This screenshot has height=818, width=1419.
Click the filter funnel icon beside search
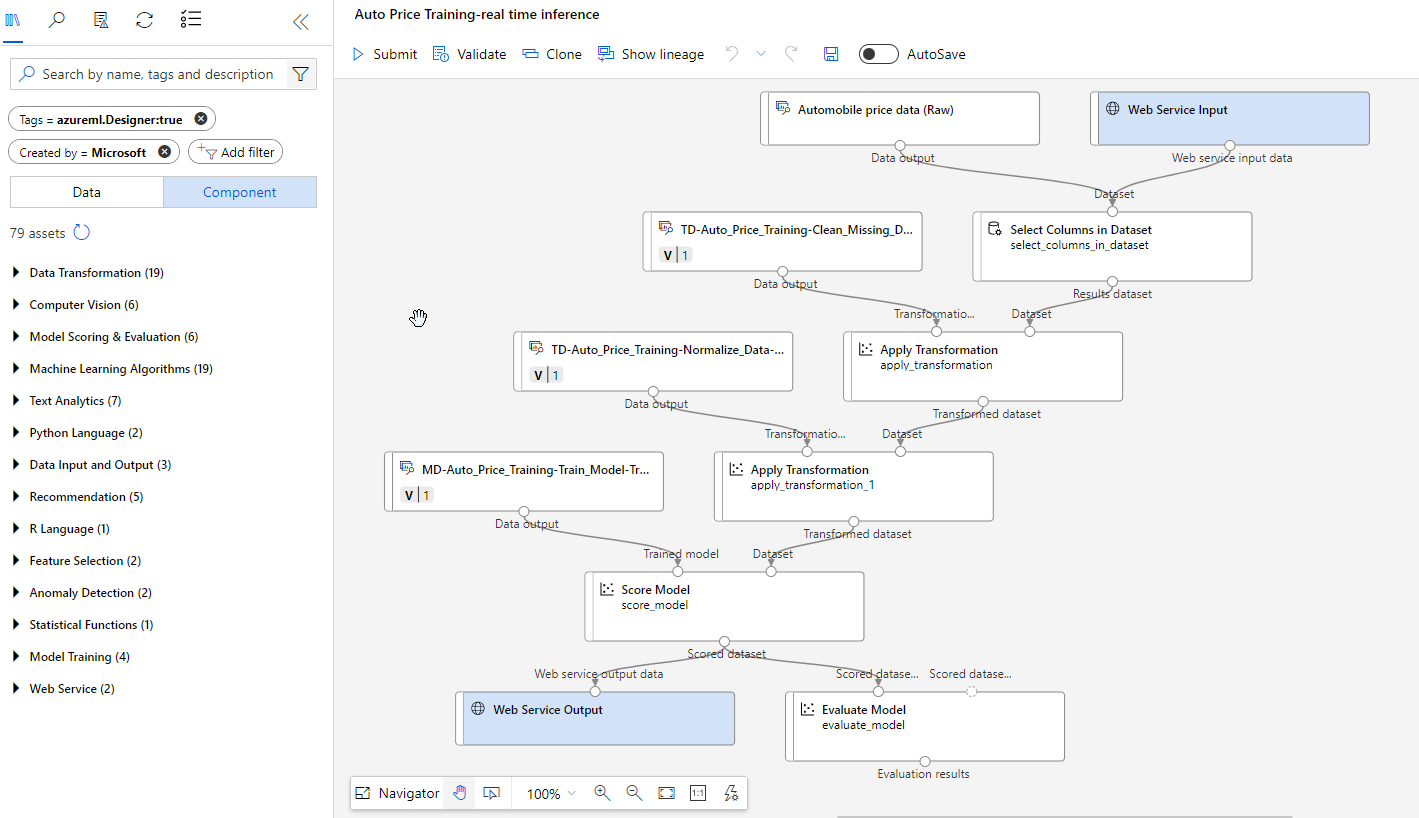click(300, 74)
